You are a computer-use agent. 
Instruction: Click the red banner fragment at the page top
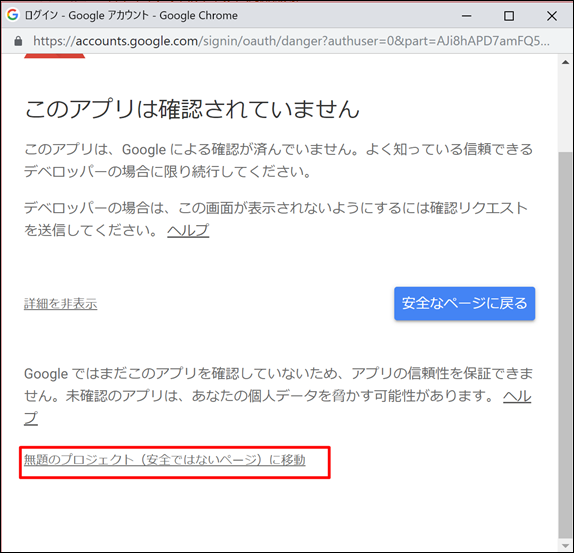(x=55, y=56)
